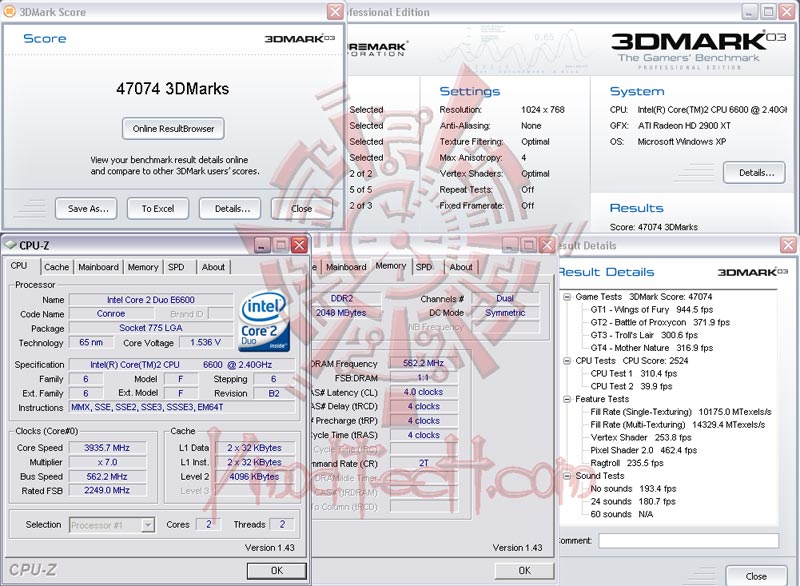Image resolution: width=800 pixels, height=586 pixels.
Task: Open System Details in 3DMark main window
Action: (754, 172)
